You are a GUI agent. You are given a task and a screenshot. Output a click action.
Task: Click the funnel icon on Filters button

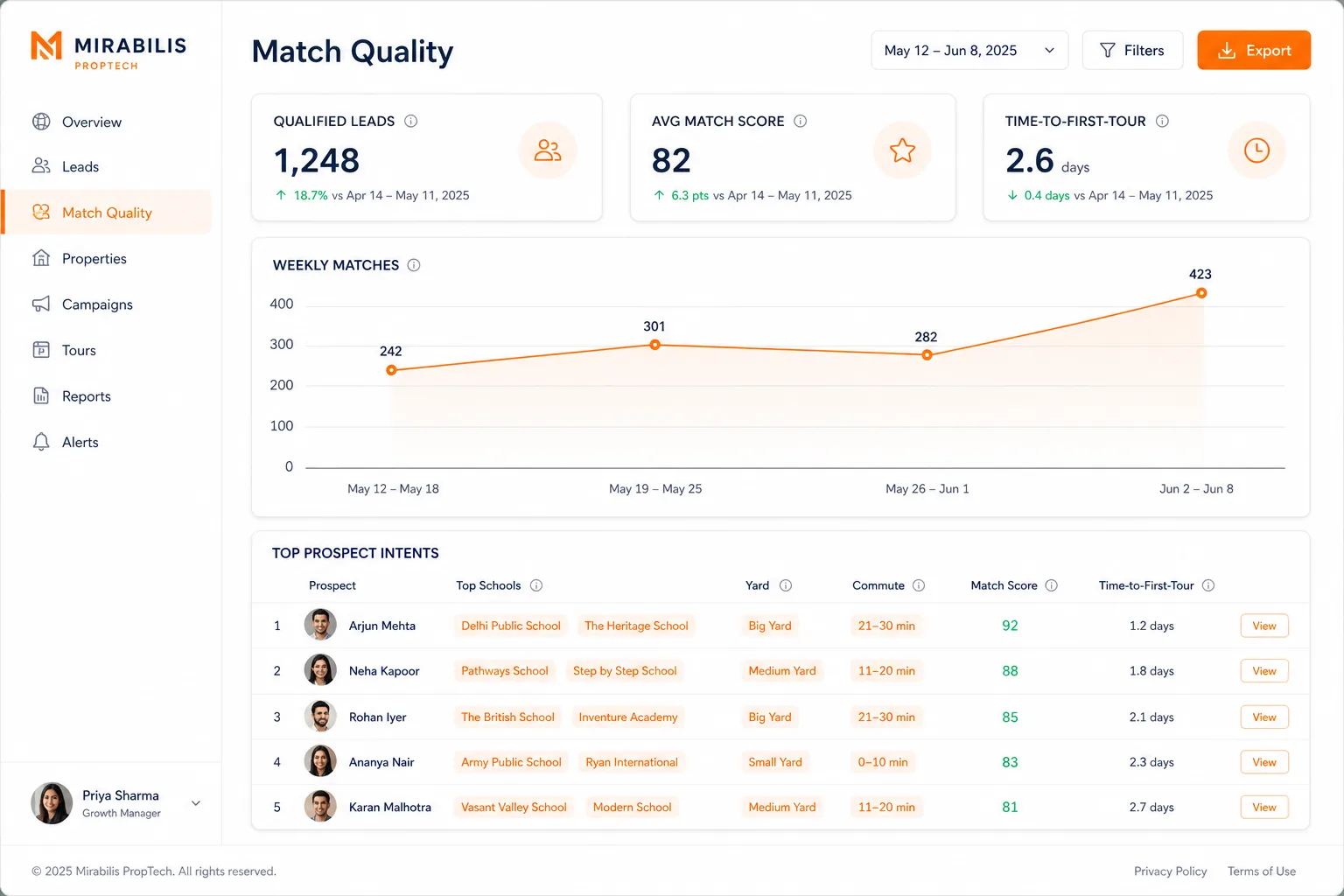click(1107, 51)
